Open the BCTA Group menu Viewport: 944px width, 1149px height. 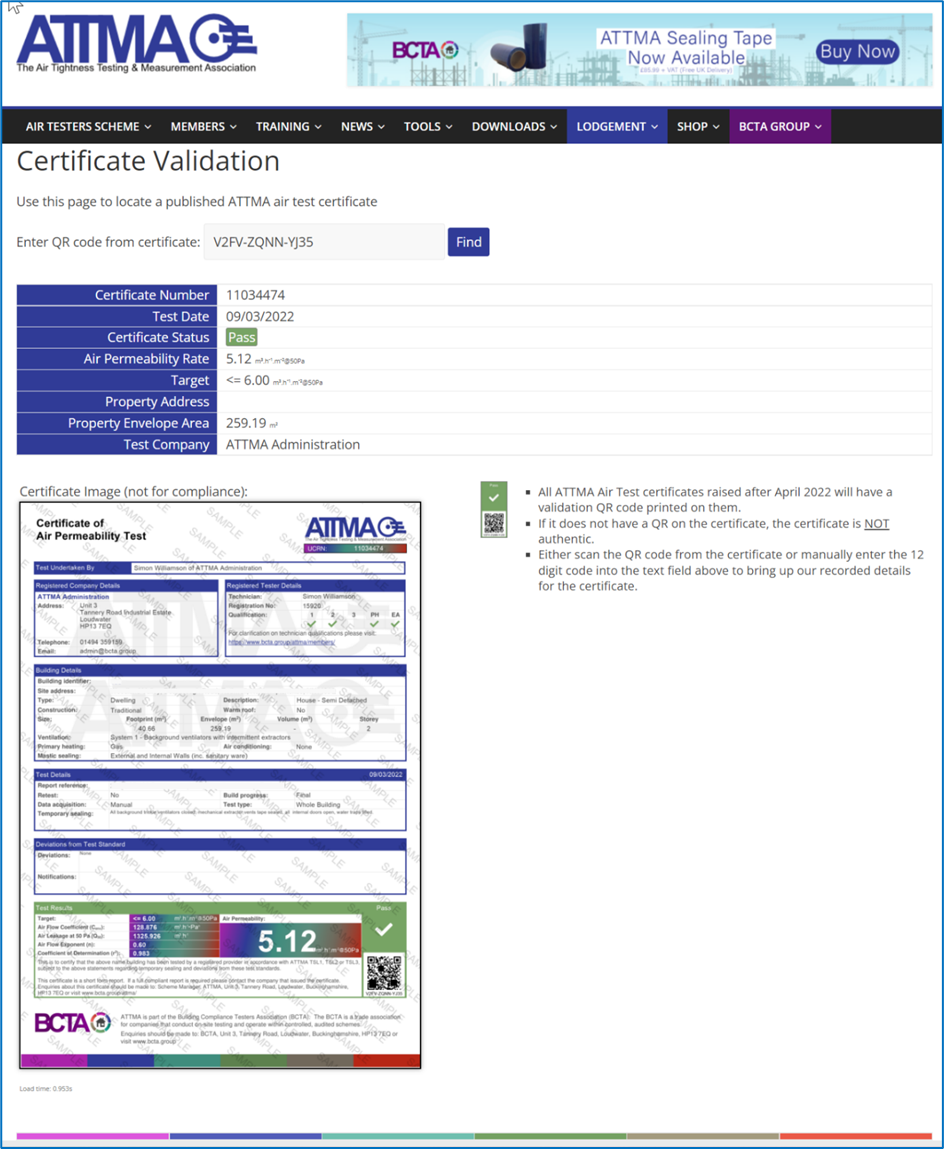point(779,127)
